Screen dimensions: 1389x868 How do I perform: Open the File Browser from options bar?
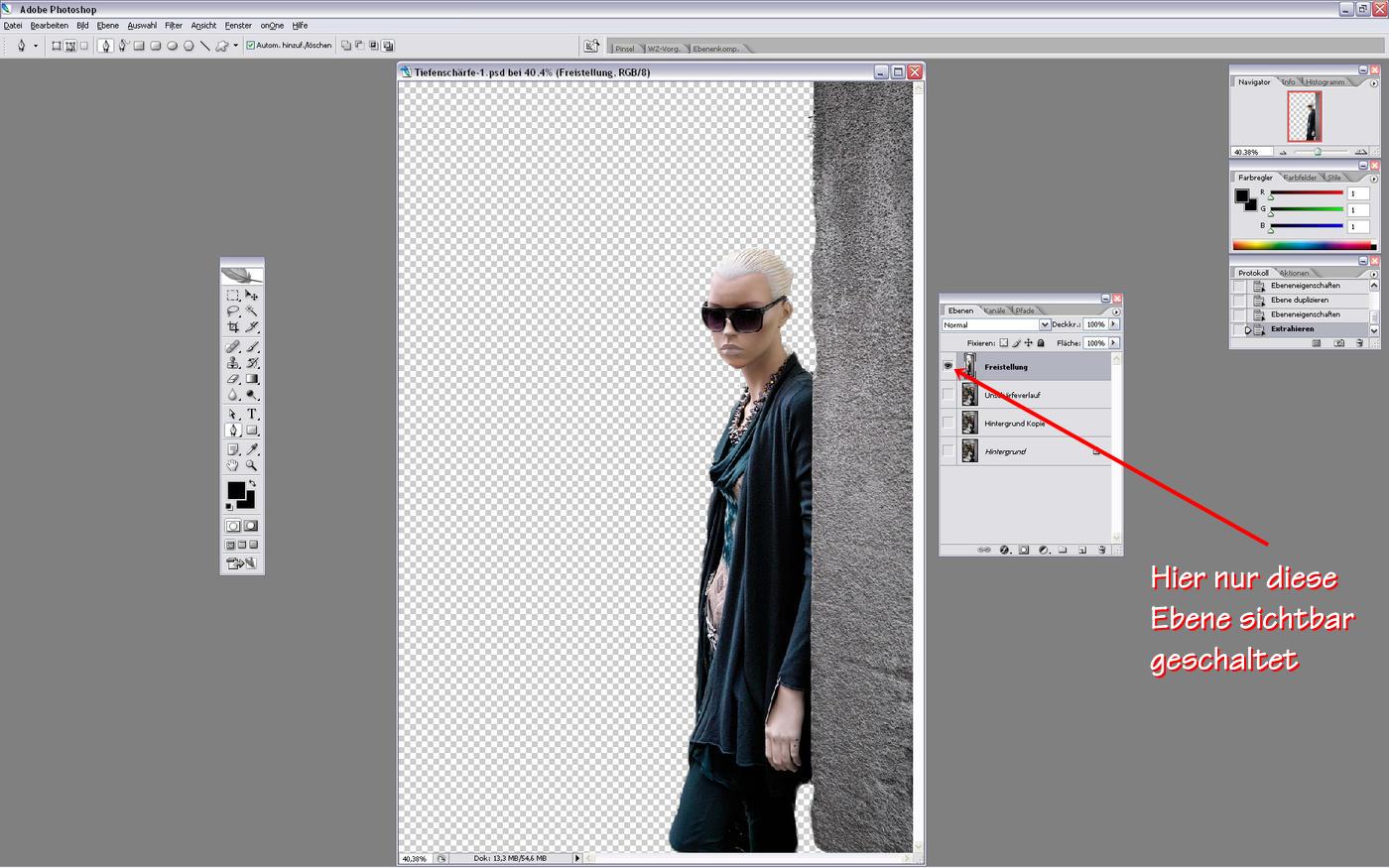591,46
